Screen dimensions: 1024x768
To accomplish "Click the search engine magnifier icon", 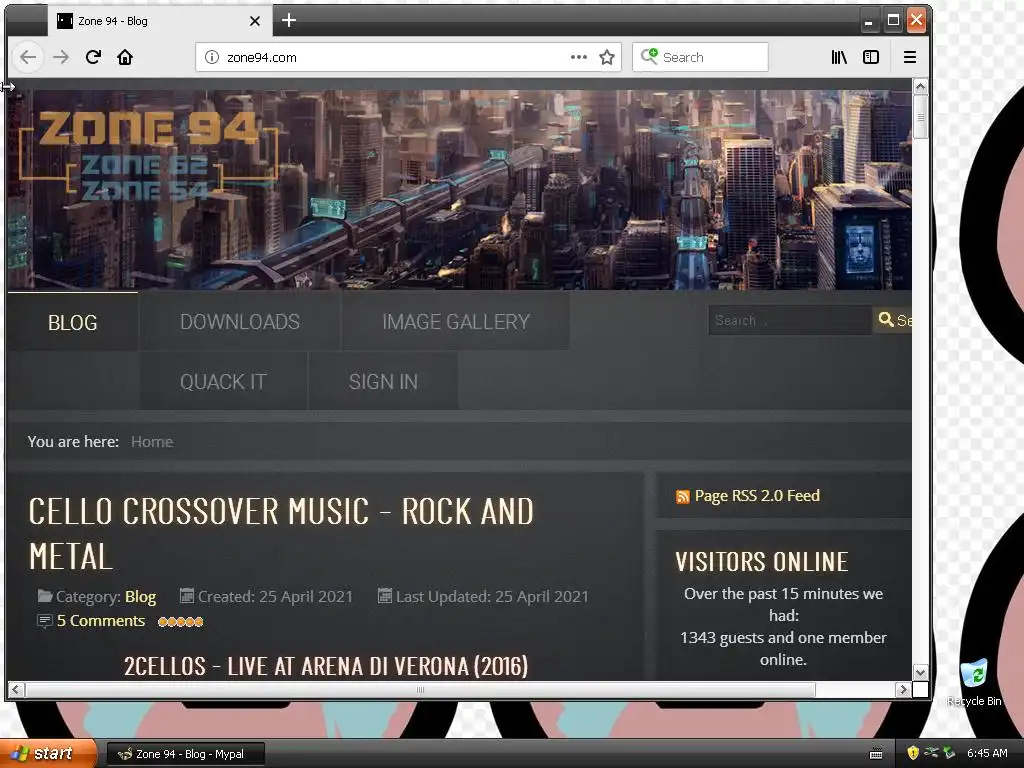I will 649,57.
